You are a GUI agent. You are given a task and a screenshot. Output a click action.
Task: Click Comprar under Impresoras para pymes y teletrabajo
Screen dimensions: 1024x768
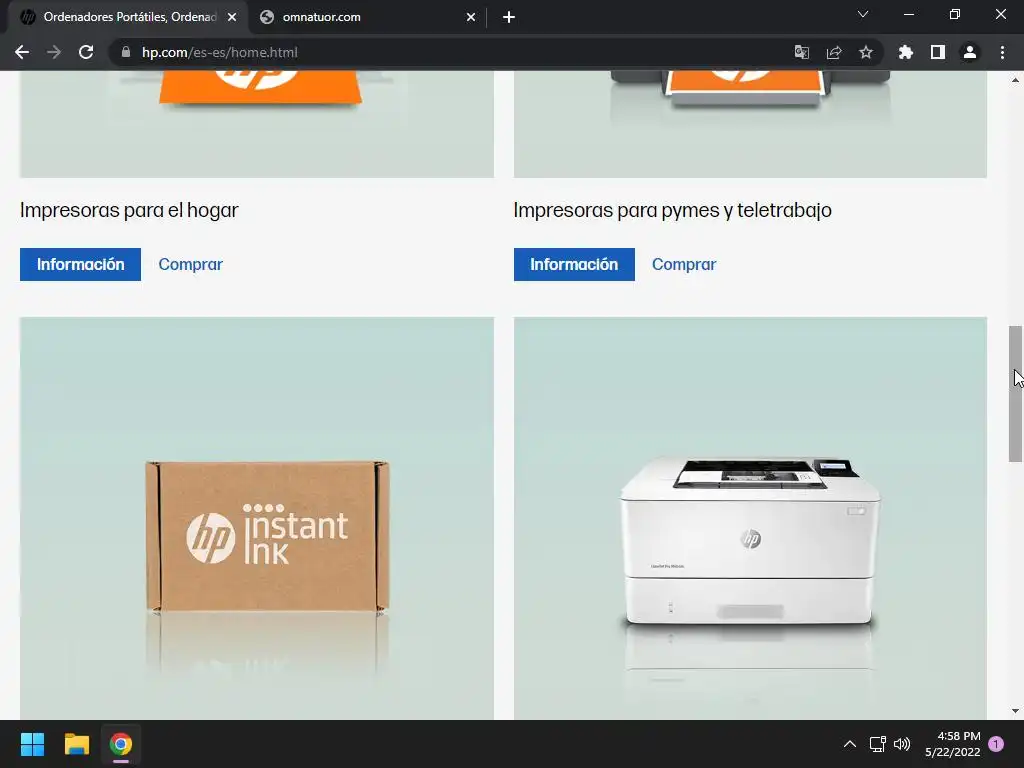pyautogui.click(x=684, y=264)
